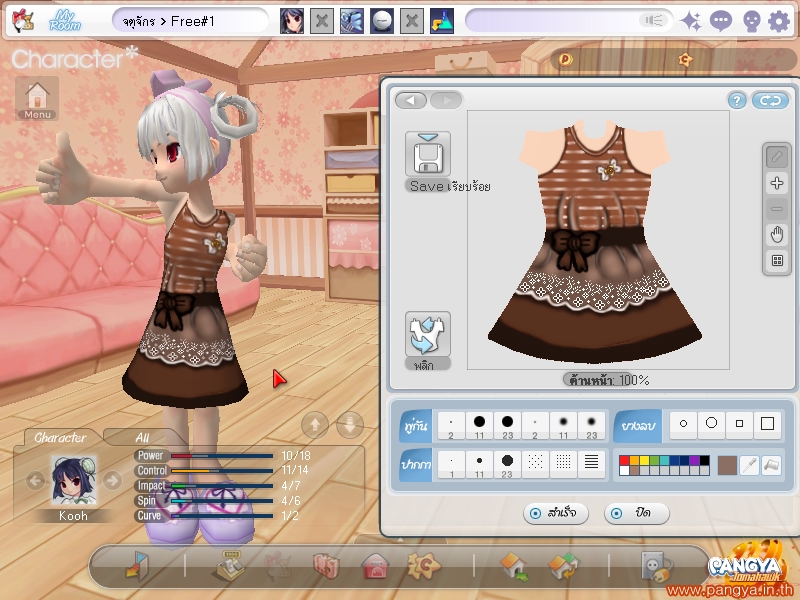Viewport: 800px width, 600px height.
Task: Pick the yellow color swatch
Action: click(644, 460)
